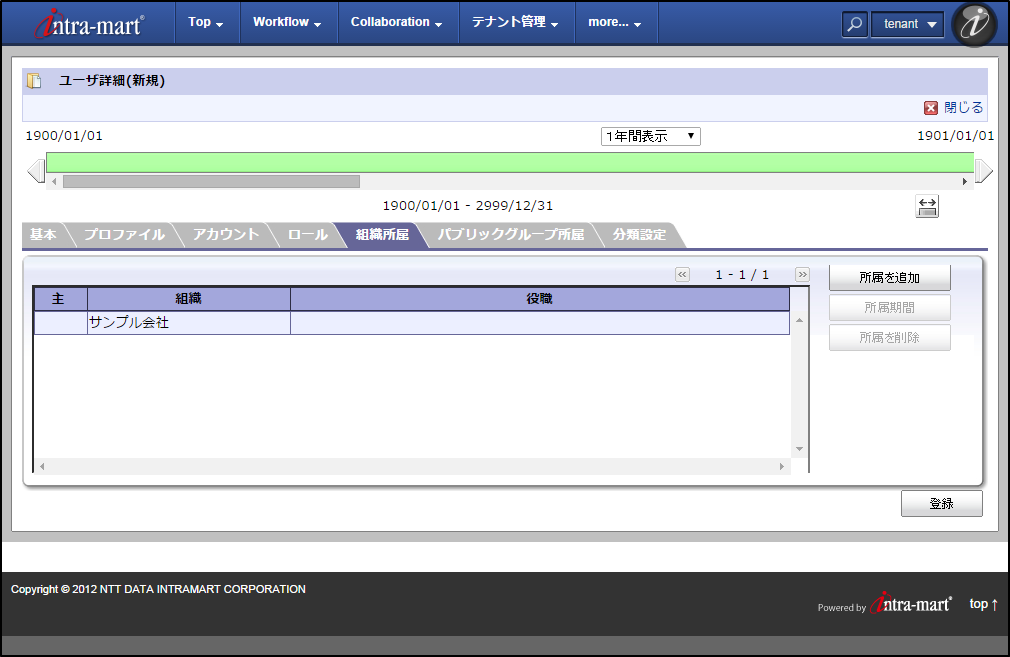Switch to the パブリックグループ所属 tab
Screen dimensions: 1010x657
[x=510, y=235]
